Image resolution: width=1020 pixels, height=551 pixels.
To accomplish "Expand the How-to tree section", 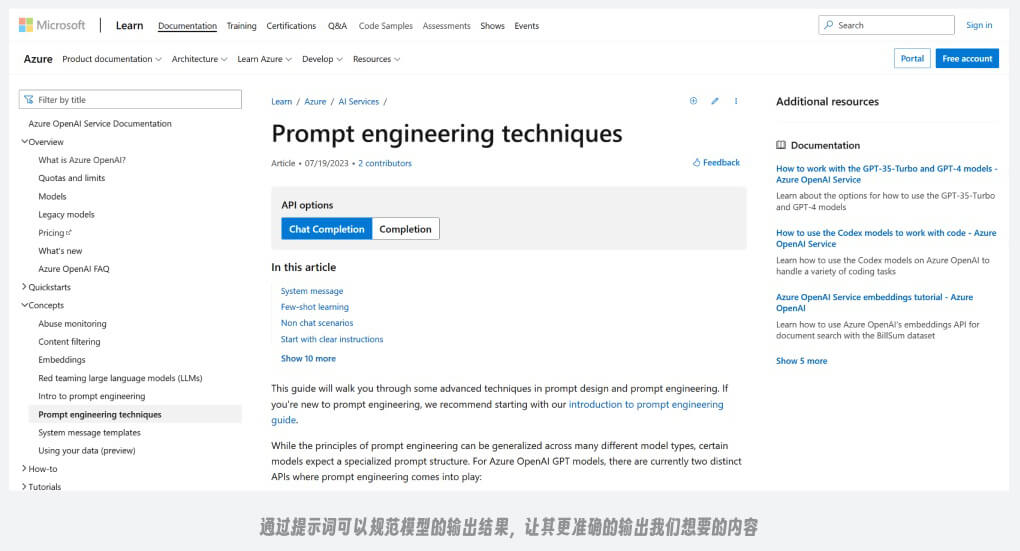I will [25, 468].
